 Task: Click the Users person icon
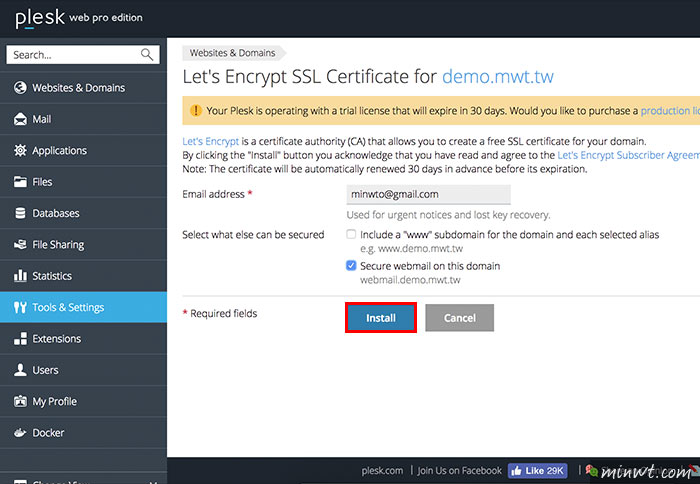tap(20, 370)
